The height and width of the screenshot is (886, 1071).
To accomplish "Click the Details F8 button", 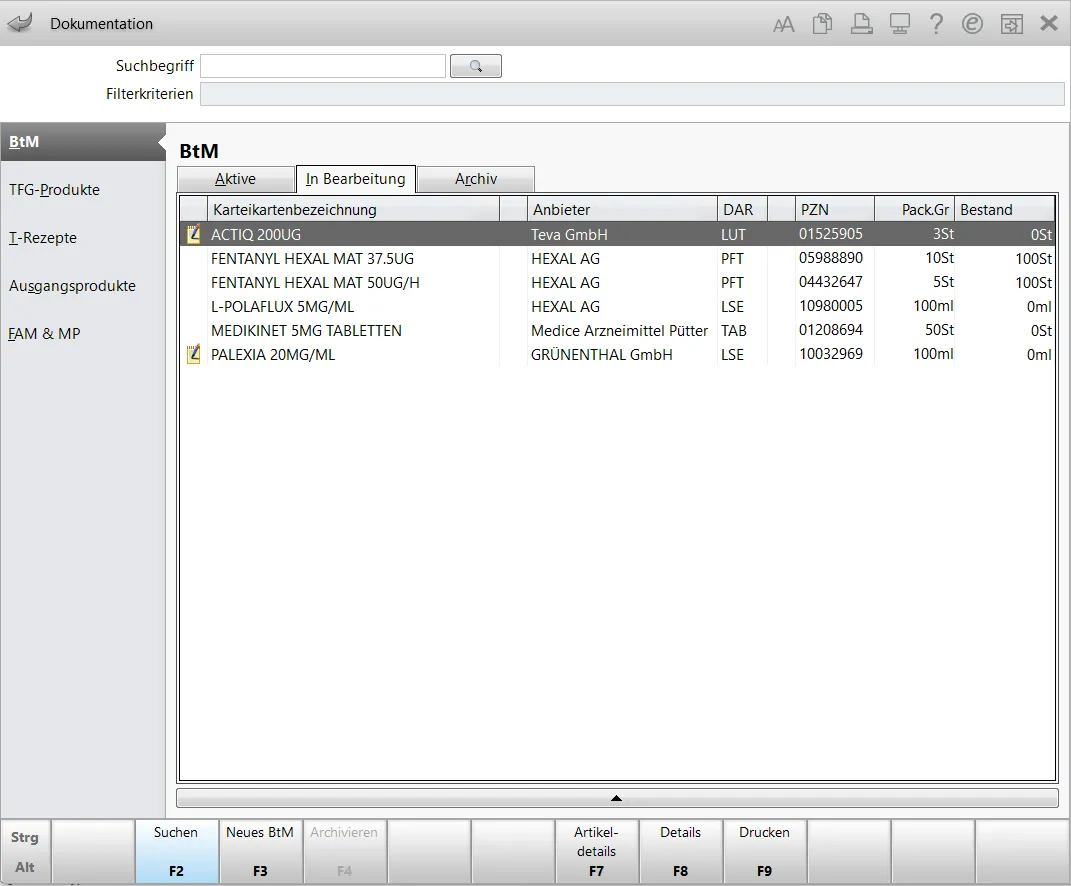I will pyautogui.click(x=680, y=851).
